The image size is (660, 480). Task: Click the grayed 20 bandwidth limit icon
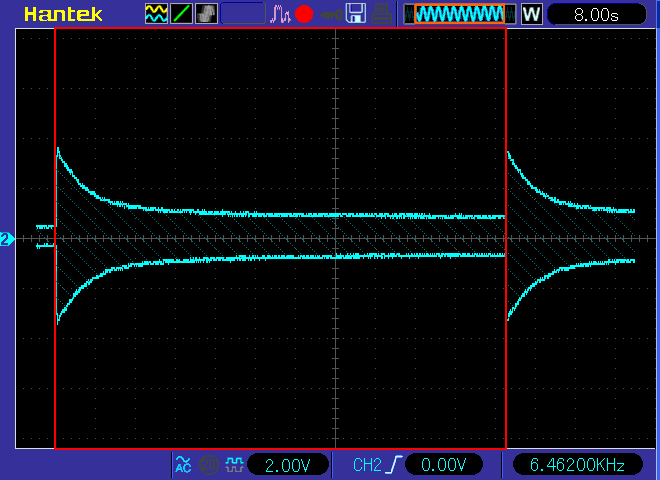208,464
